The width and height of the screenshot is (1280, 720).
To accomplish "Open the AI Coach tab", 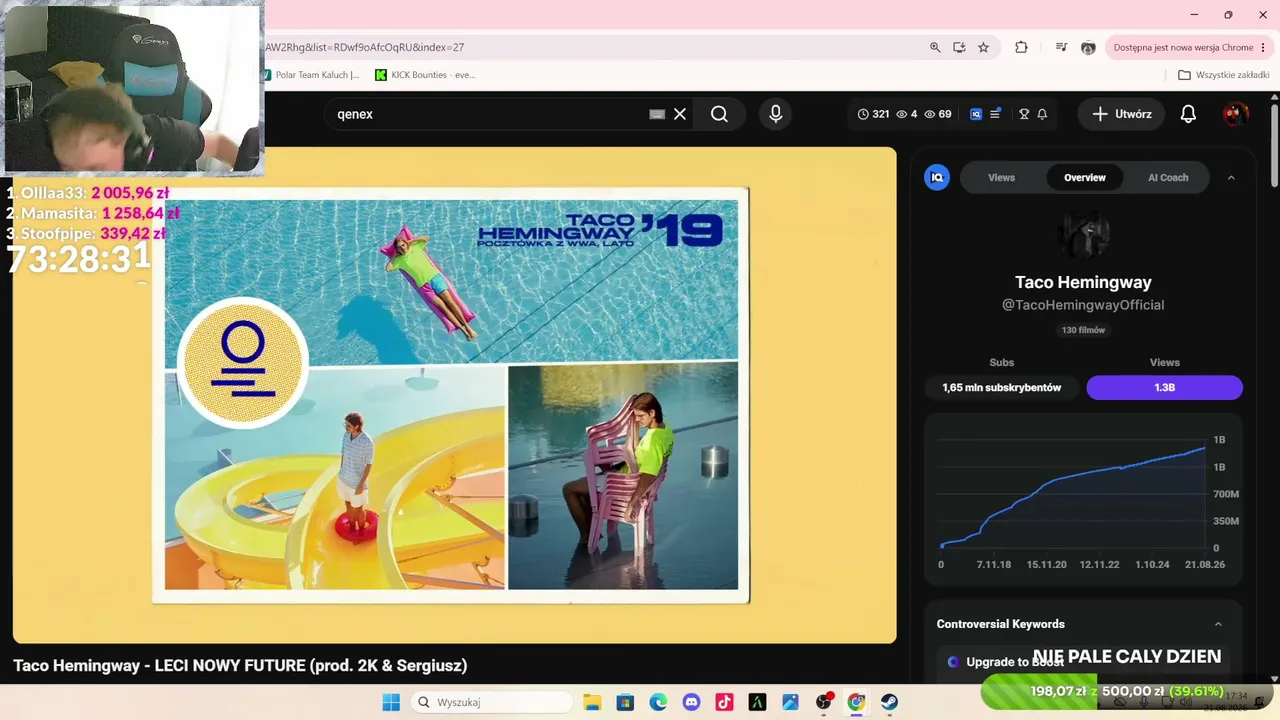I will 1168,178.
